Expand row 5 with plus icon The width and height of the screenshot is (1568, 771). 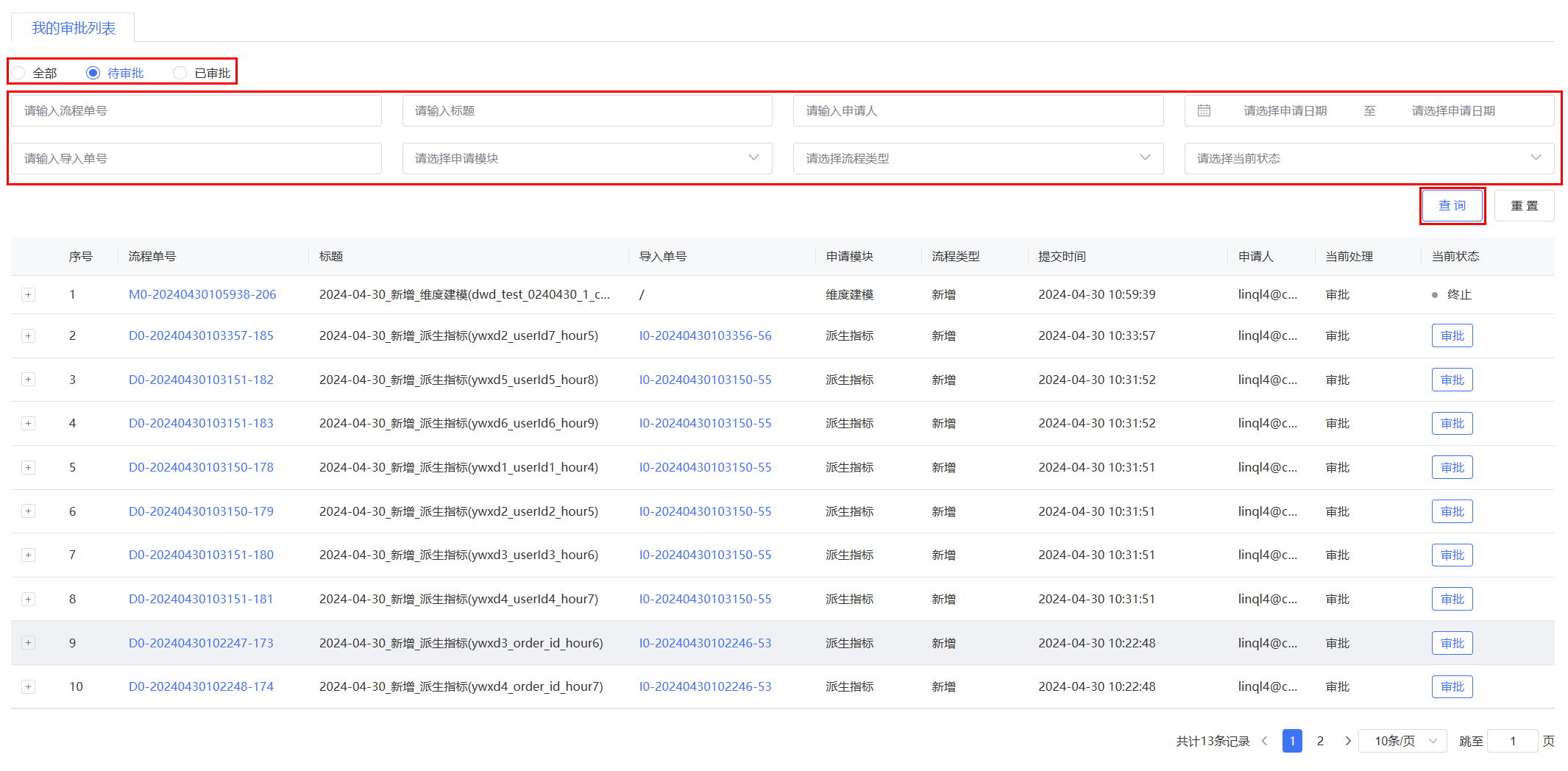pos(28,468)
